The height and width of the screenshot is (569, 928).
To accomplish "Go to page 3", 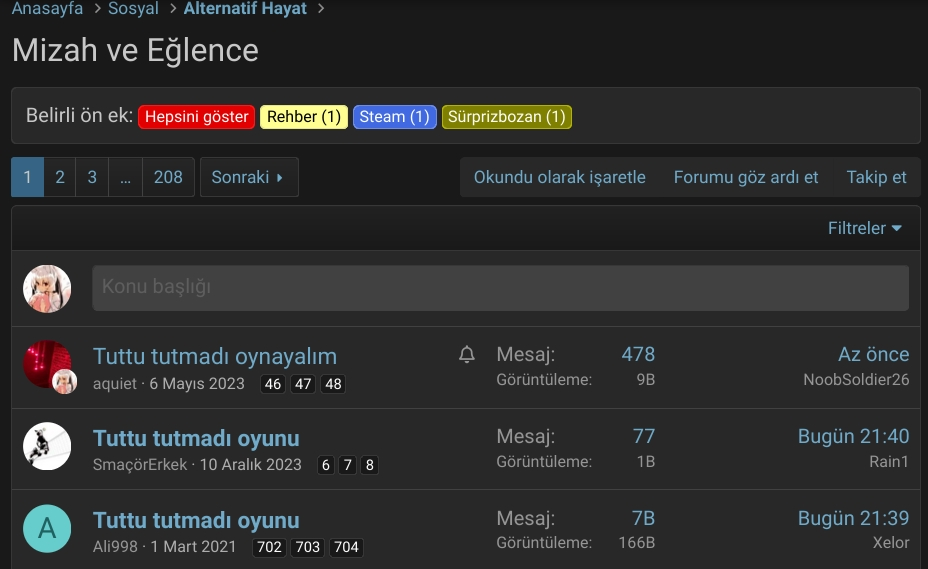I will click(x=92, y=177).
